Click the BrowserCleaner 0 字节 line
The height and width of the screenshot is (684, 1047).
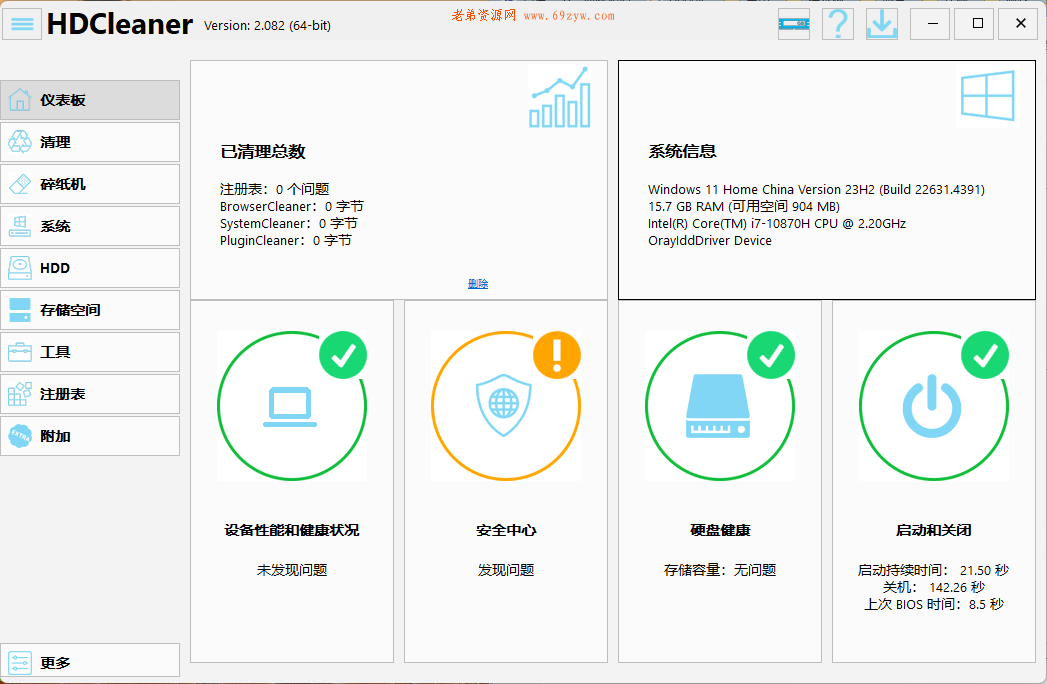(292, 206)
